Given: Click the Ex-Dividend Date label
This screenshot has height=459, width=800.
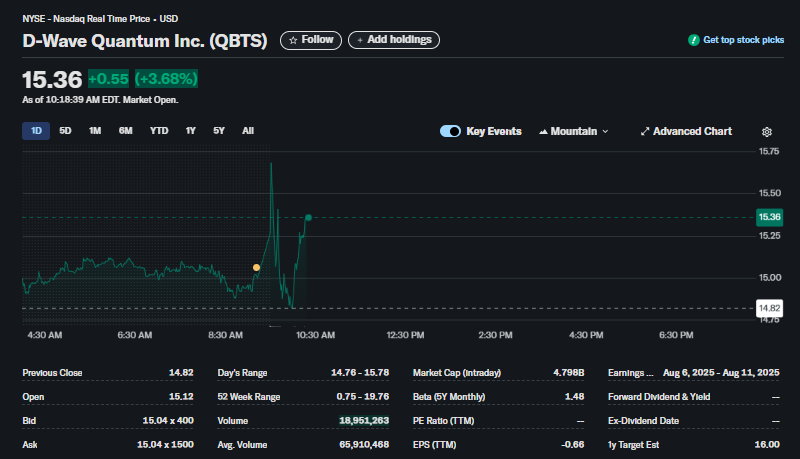Looking at the screenshot, I should click(x=643, y=421).
